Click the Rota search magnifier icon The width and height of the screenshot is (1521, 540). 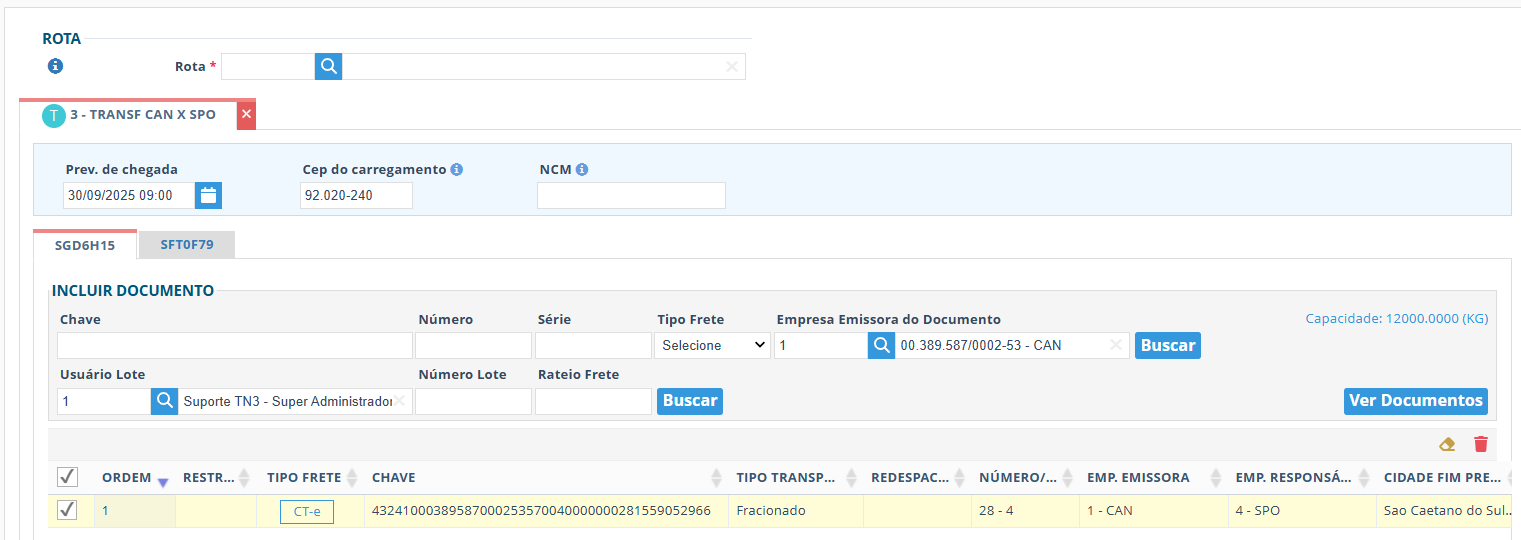(329, 67)
